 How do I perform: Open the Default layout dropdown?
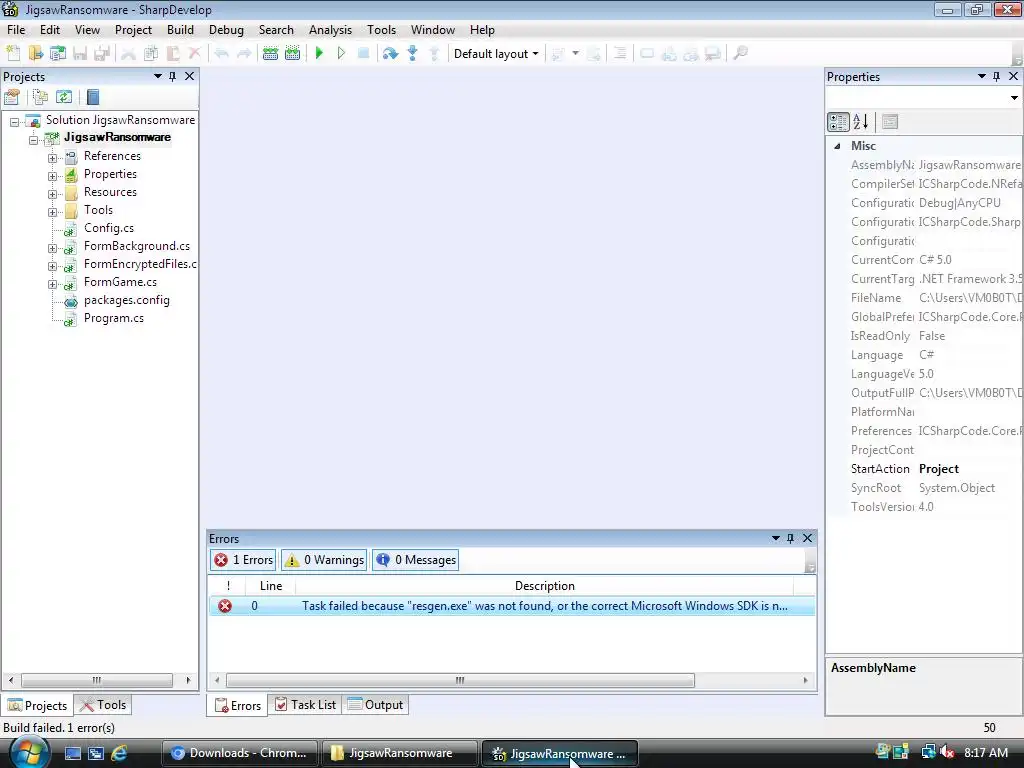pyautogui.click(x=496, y=54)
